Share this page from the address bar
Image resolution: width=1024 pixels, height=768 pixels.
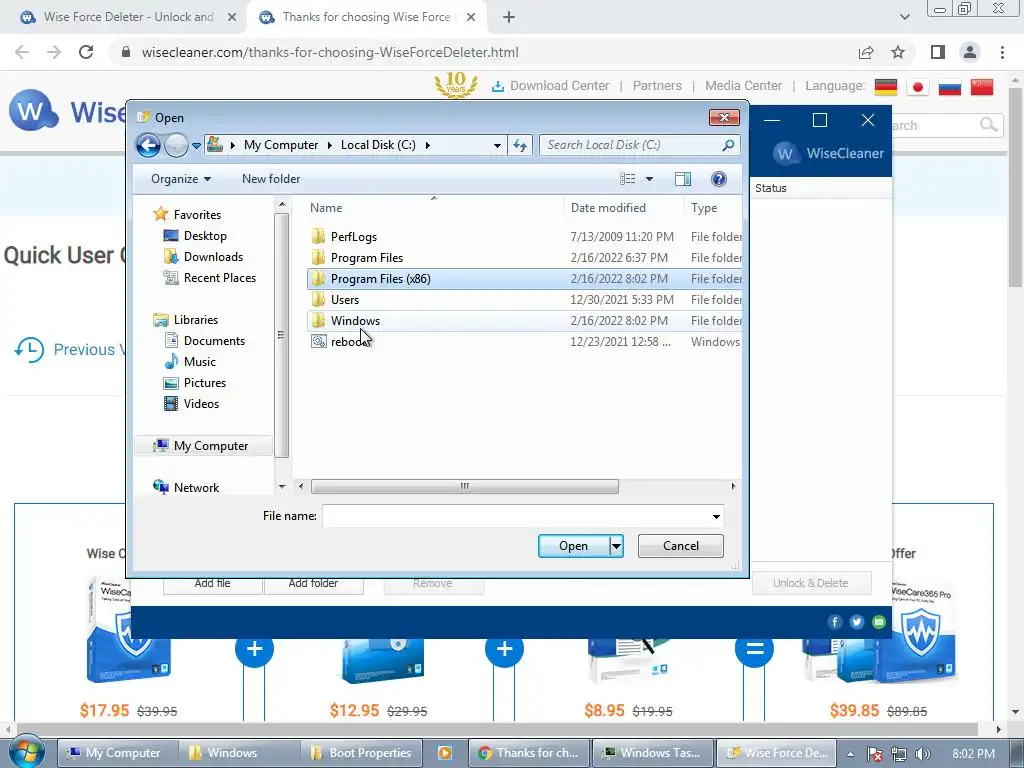click(x=866, y=52)
